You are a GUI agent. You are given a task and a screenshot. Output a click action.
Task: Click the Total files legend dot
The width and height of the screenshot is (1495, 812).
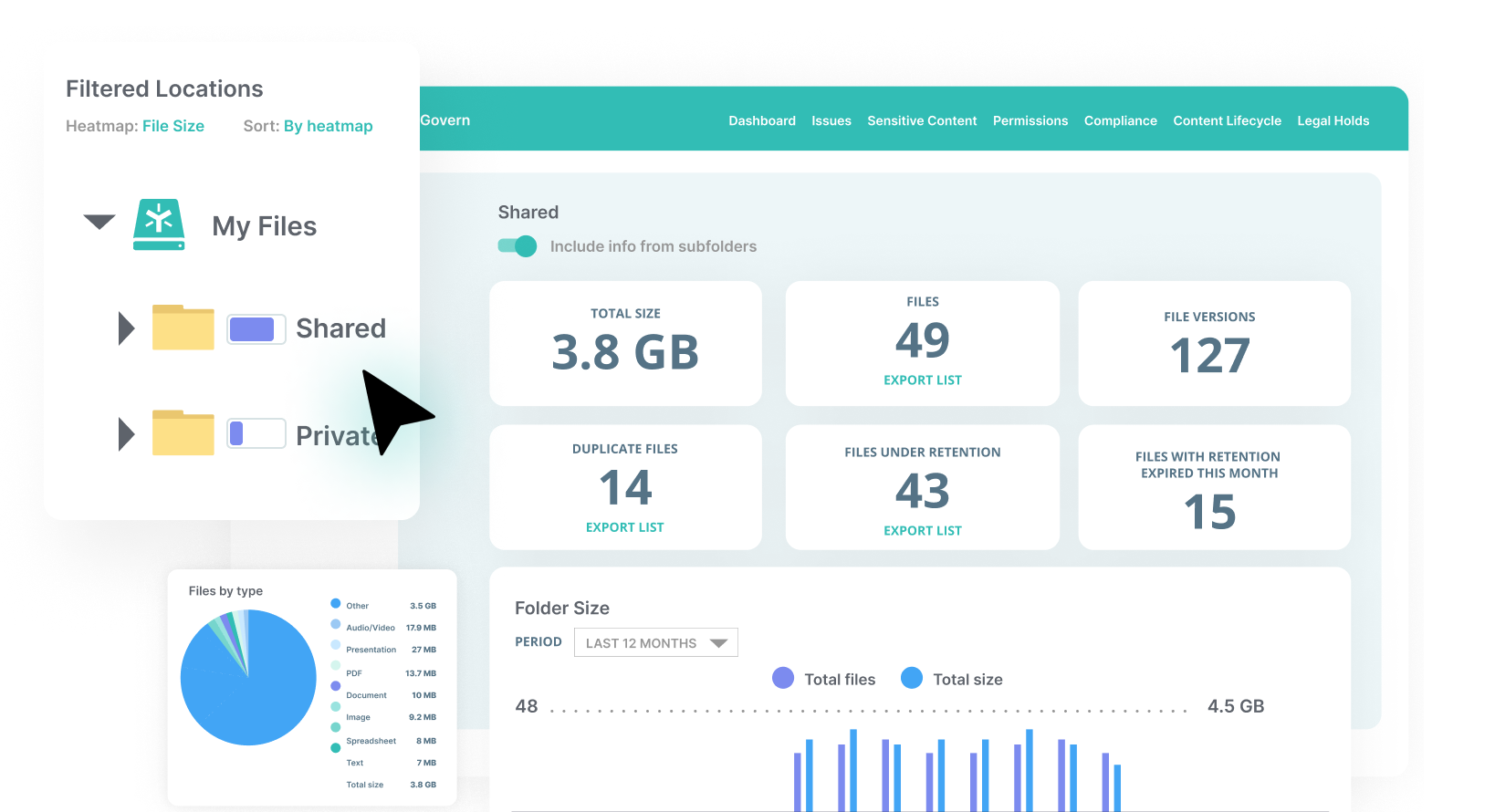pyautogui.click(x=782, y=678)
